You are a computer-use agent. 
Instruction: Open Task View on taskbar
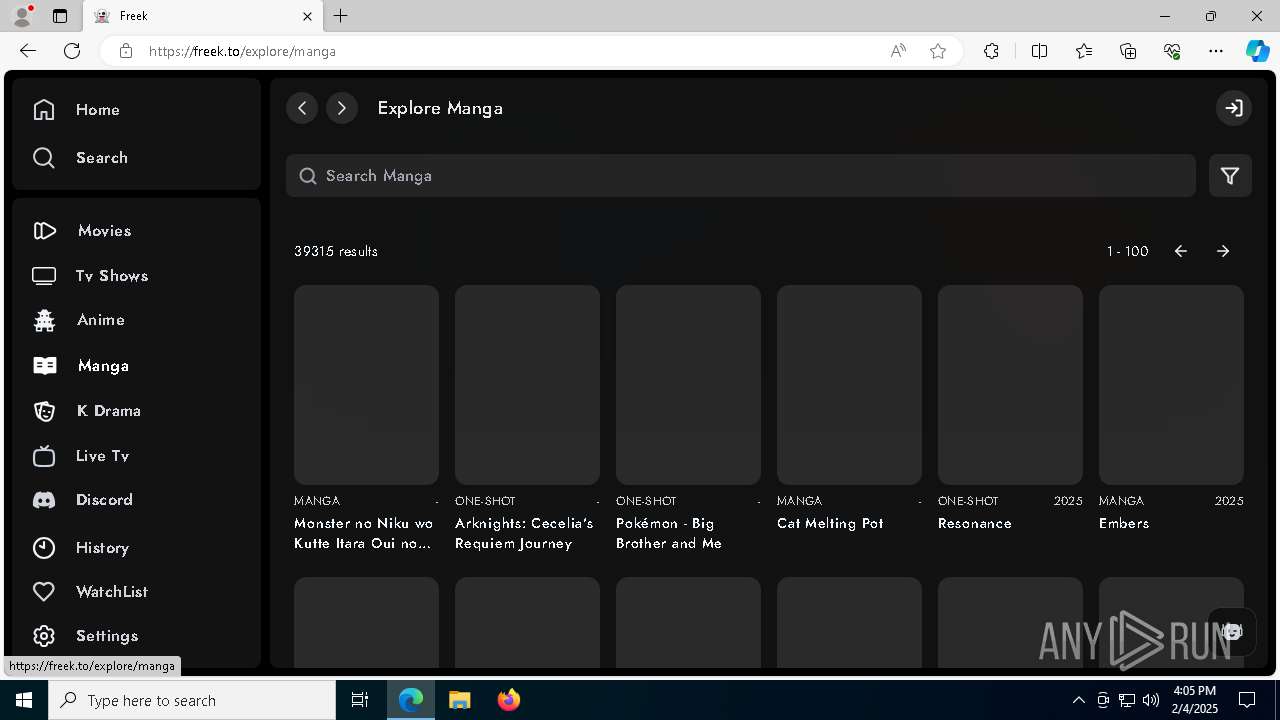[360, 700]
